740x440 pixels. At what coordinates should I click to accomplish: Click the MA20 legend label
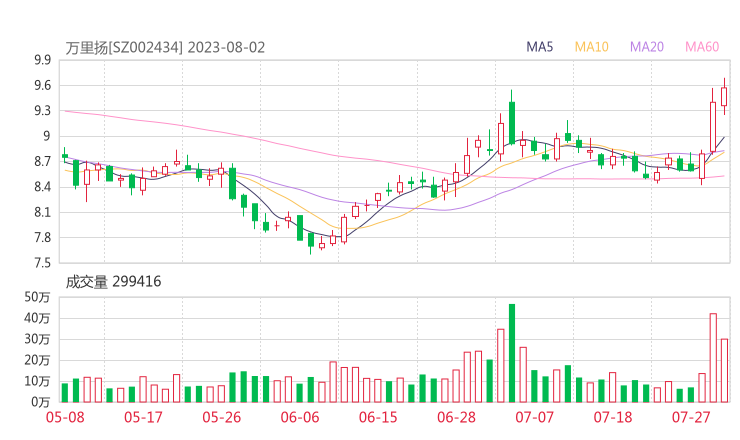point(647,47)
